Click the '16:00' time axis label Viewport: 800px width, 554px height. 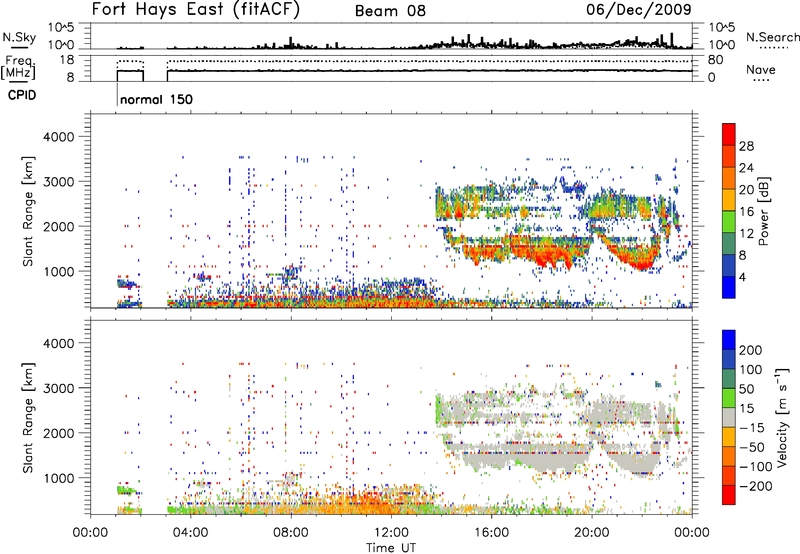[491, 533]
